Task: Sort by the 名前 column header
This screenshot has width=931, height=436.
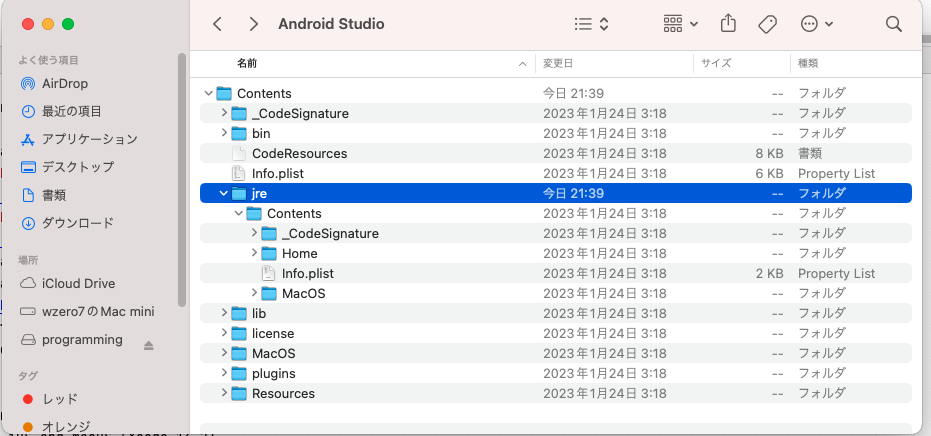Action: pos(247,63)
